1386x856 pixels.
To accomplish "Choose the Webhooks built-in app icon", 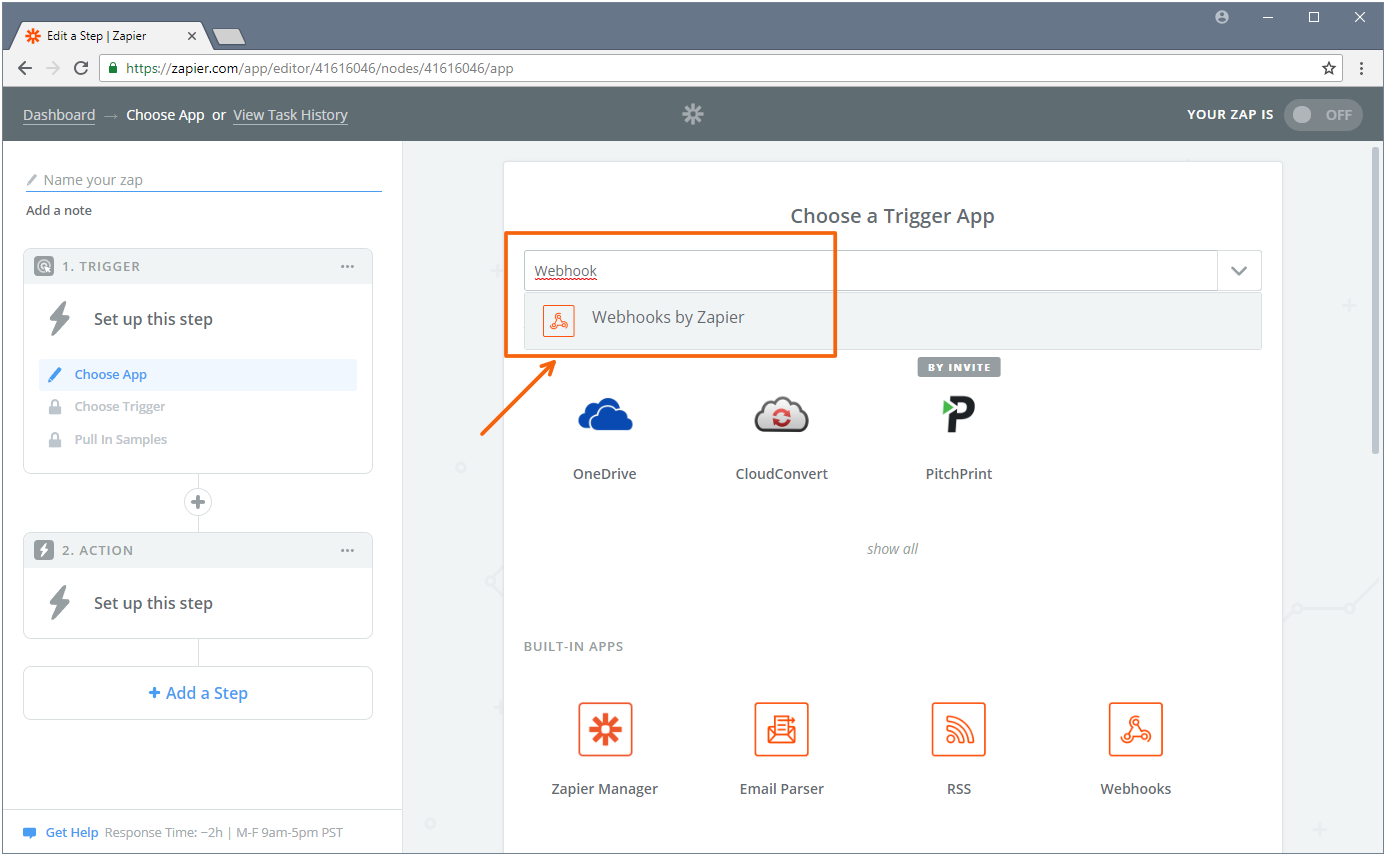I will coord(1135,729).
